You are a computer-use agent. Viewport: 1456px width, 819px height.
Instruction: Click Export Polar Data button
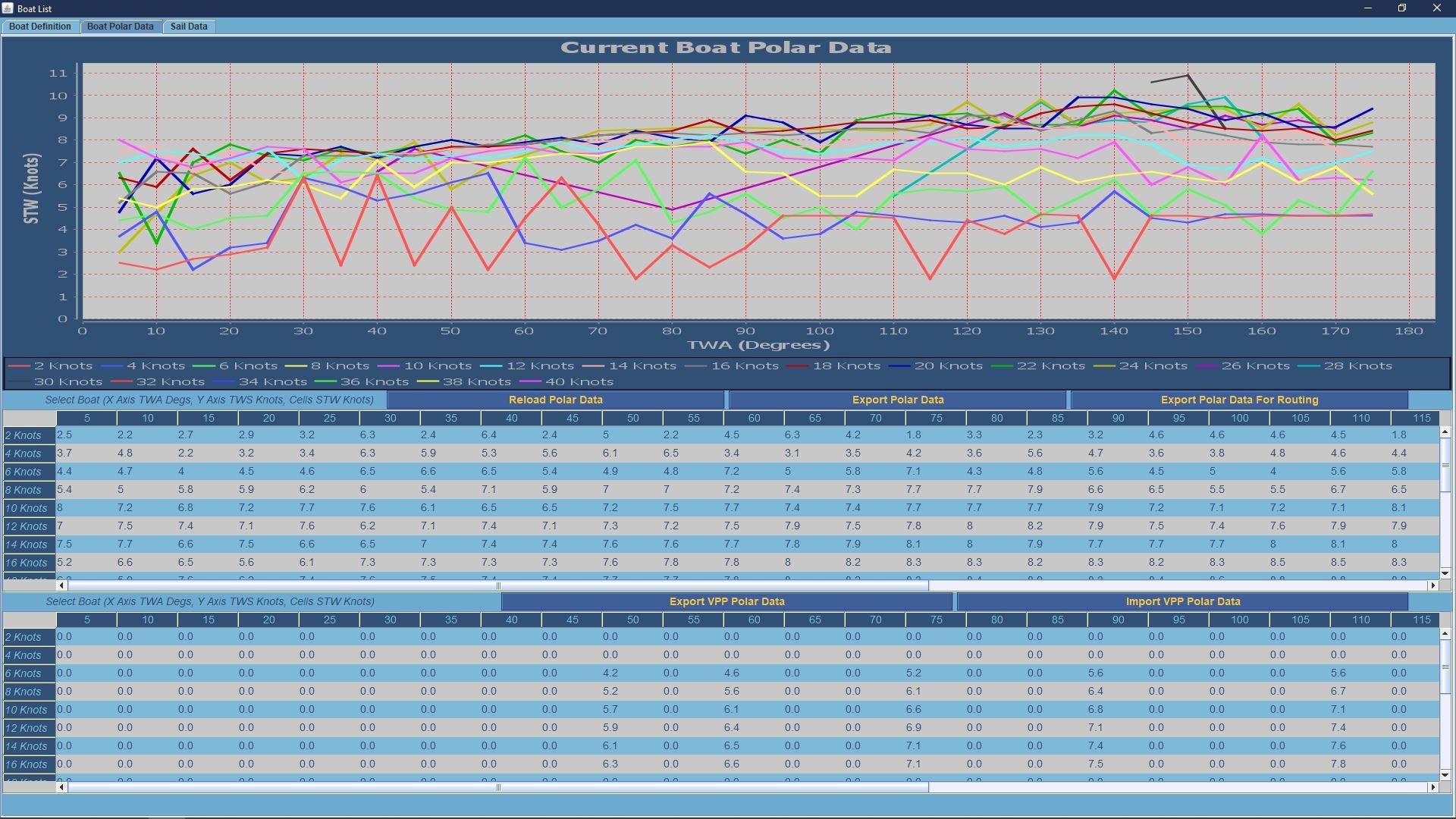(897, 400)
